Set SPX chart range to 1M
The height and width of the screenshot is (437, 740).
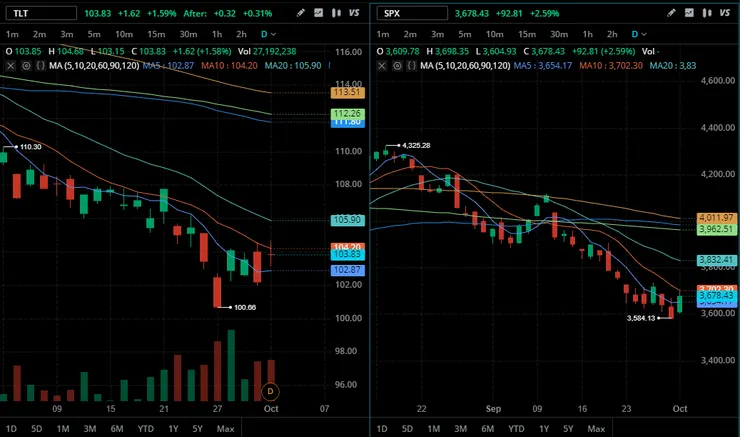tap(434, 429)
